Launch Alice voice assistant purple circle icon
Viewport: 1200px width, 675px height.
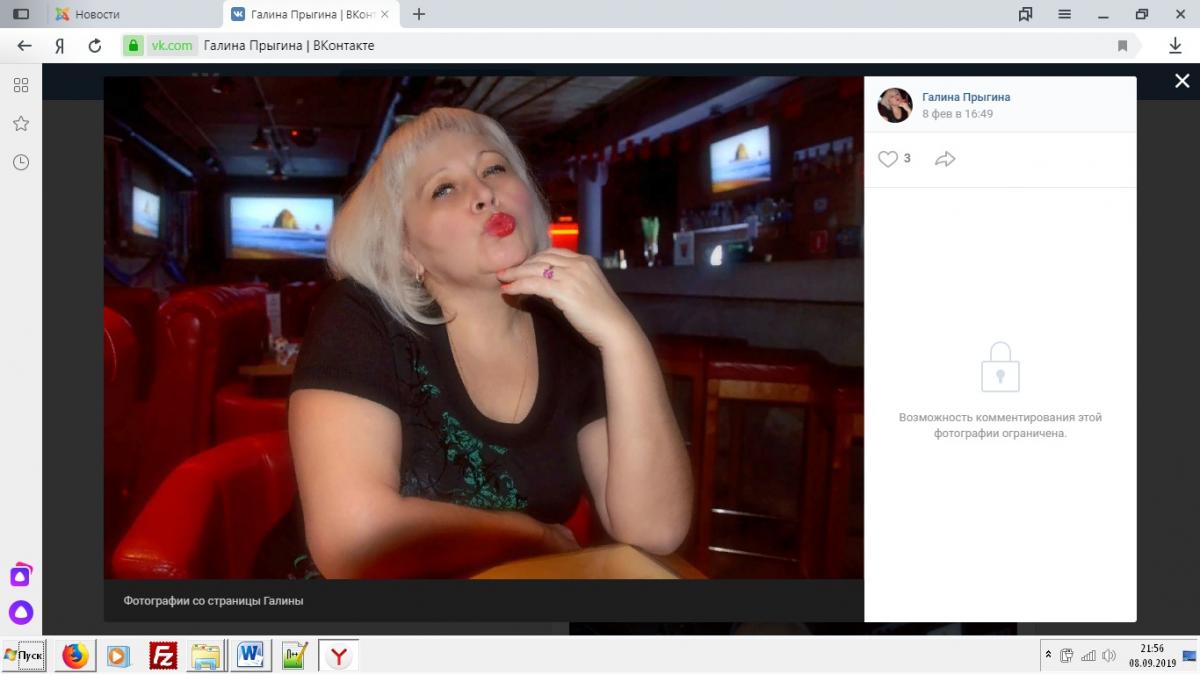coord(21,612)
